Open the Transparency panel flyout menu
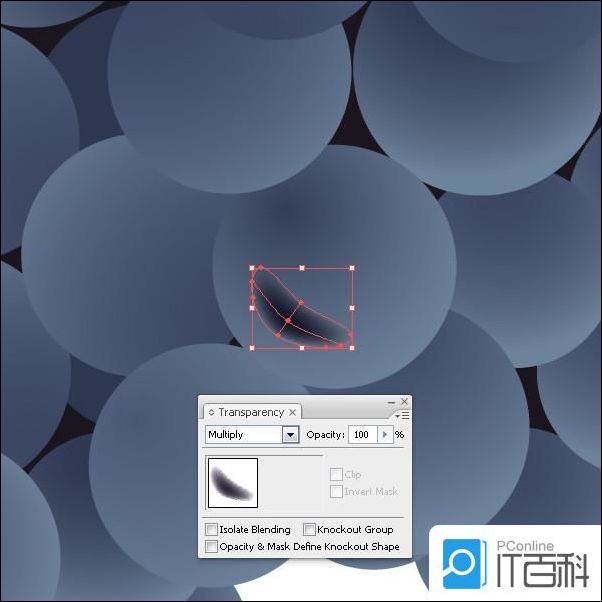 (x=402, y=415)
